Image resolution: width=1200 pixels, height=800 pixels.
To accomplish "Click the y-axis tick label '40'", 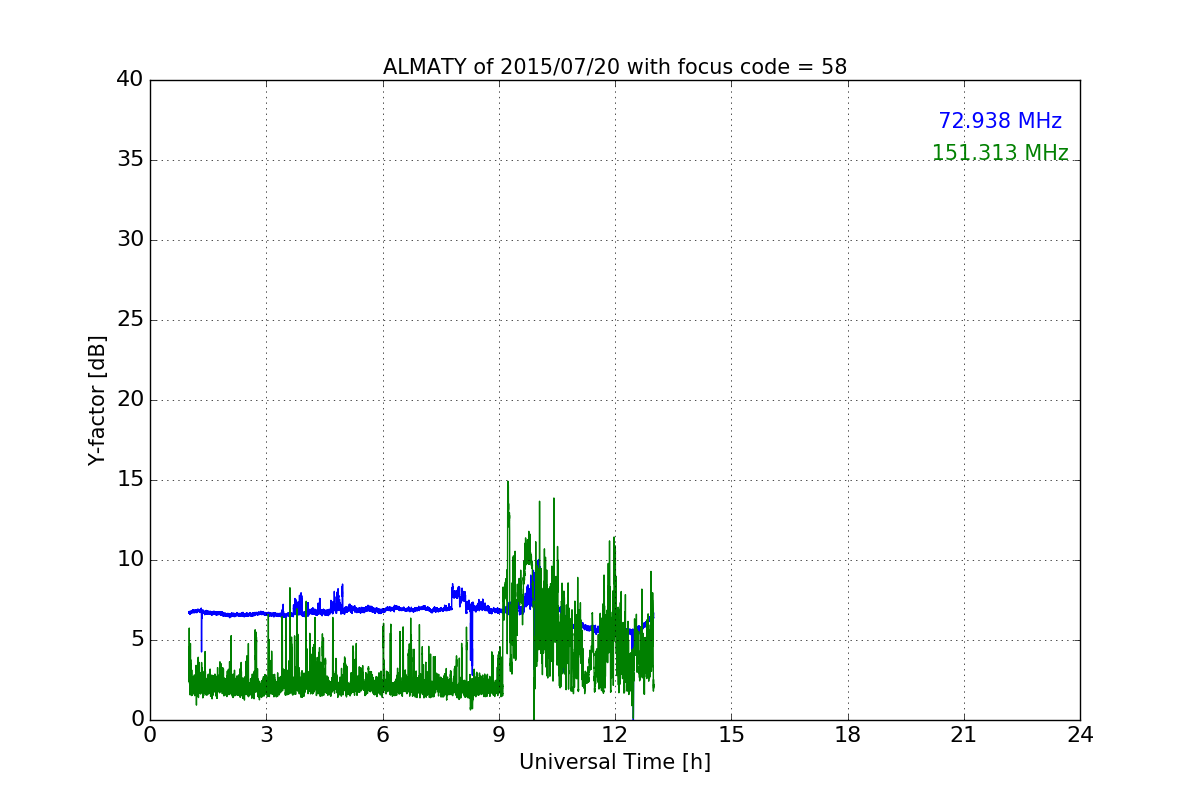I will 130,80.
